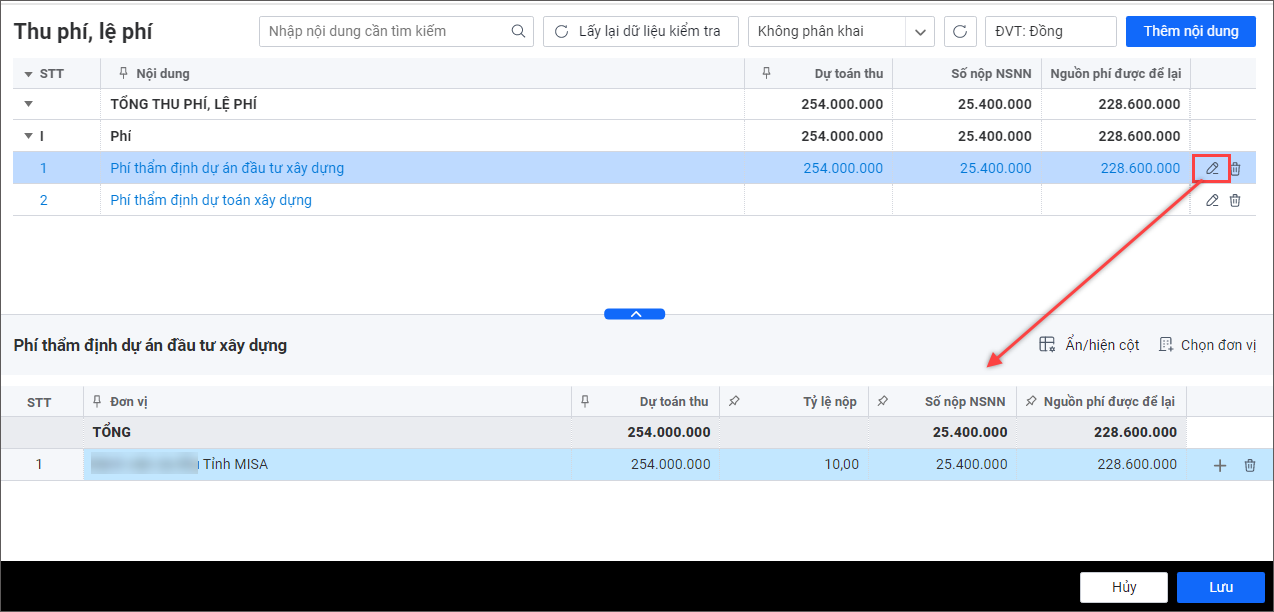The height and width of the screenshot is (612, 1274).
Task: Click the plus icon in Tỉnh MISA row
Action: [x=1219, y=465]
